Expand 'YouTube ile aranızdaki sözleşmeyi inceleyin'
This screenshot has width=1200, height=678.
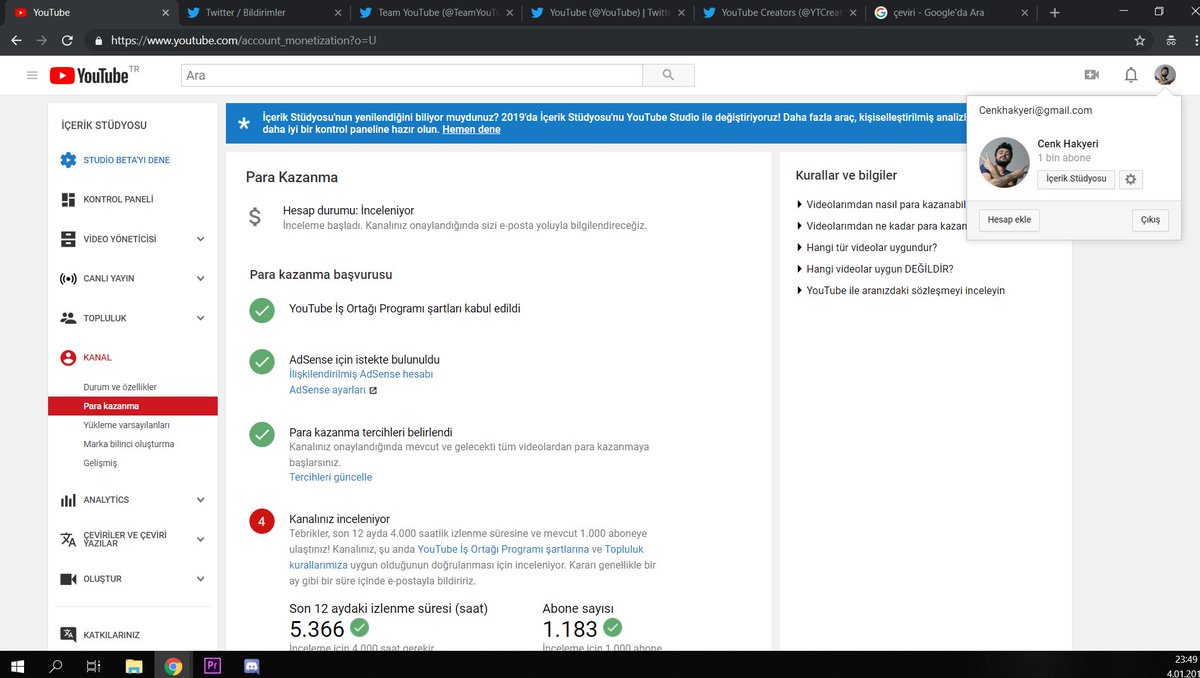pos(900,290)
